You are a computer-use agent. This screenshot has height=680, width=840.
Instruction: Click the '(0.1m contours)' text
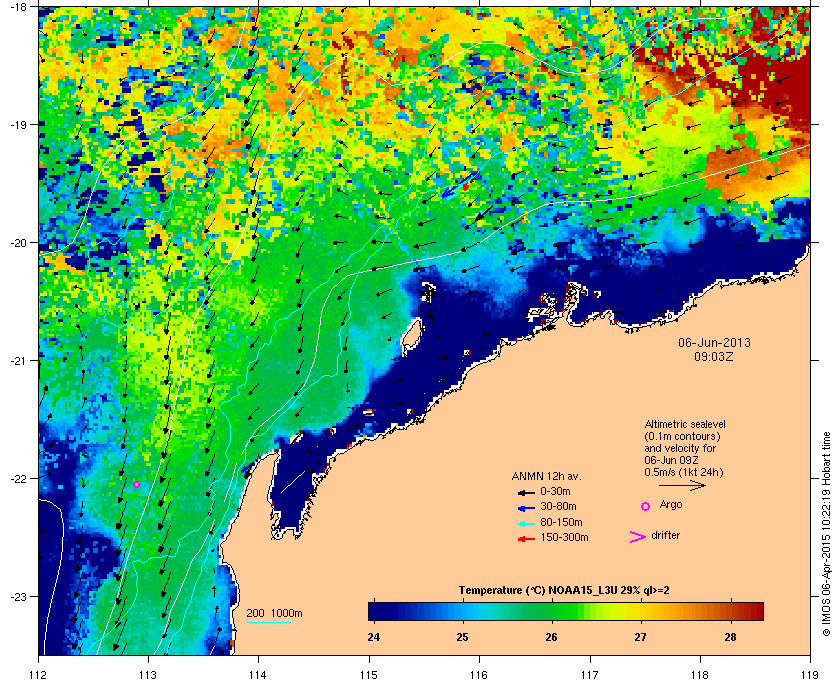pyautogui.click(x=682, y=436)
